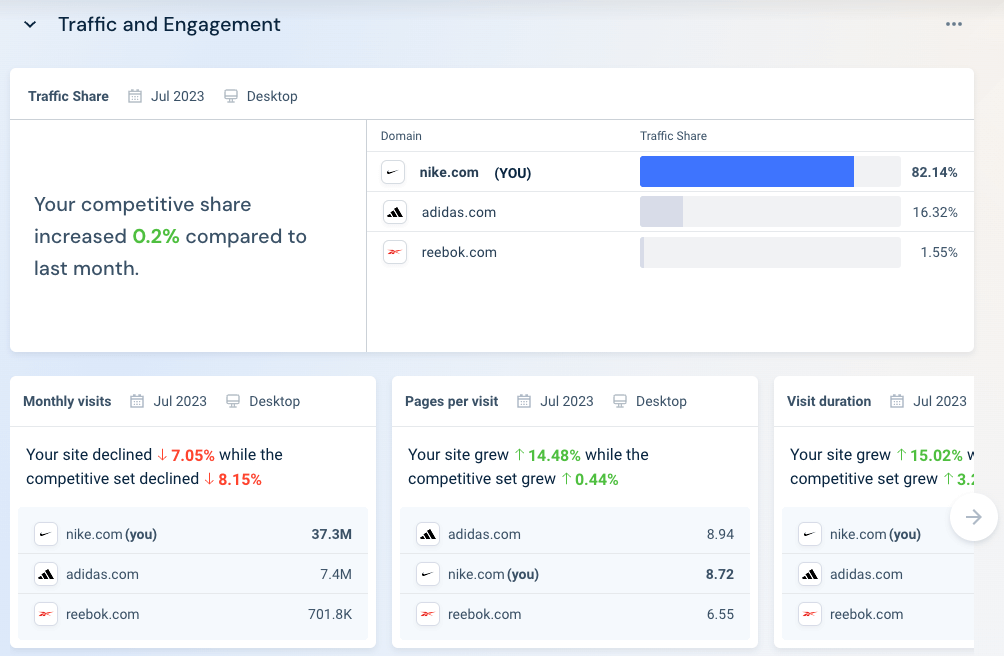
Task: Click the reebok.com traffic share bar
Action: (770, 252)
